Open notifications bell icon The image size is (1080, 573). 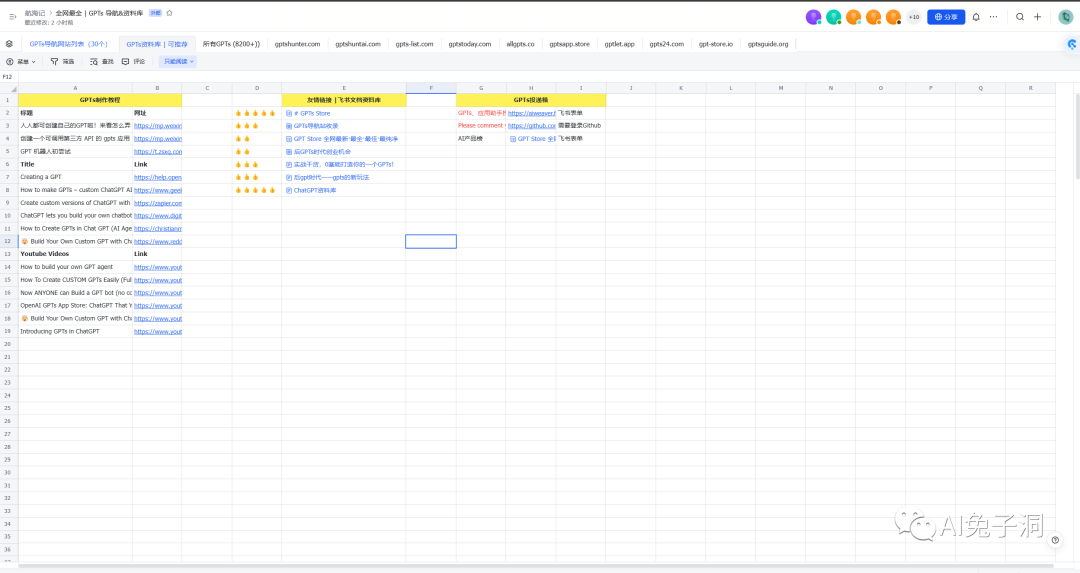[976, 17]
